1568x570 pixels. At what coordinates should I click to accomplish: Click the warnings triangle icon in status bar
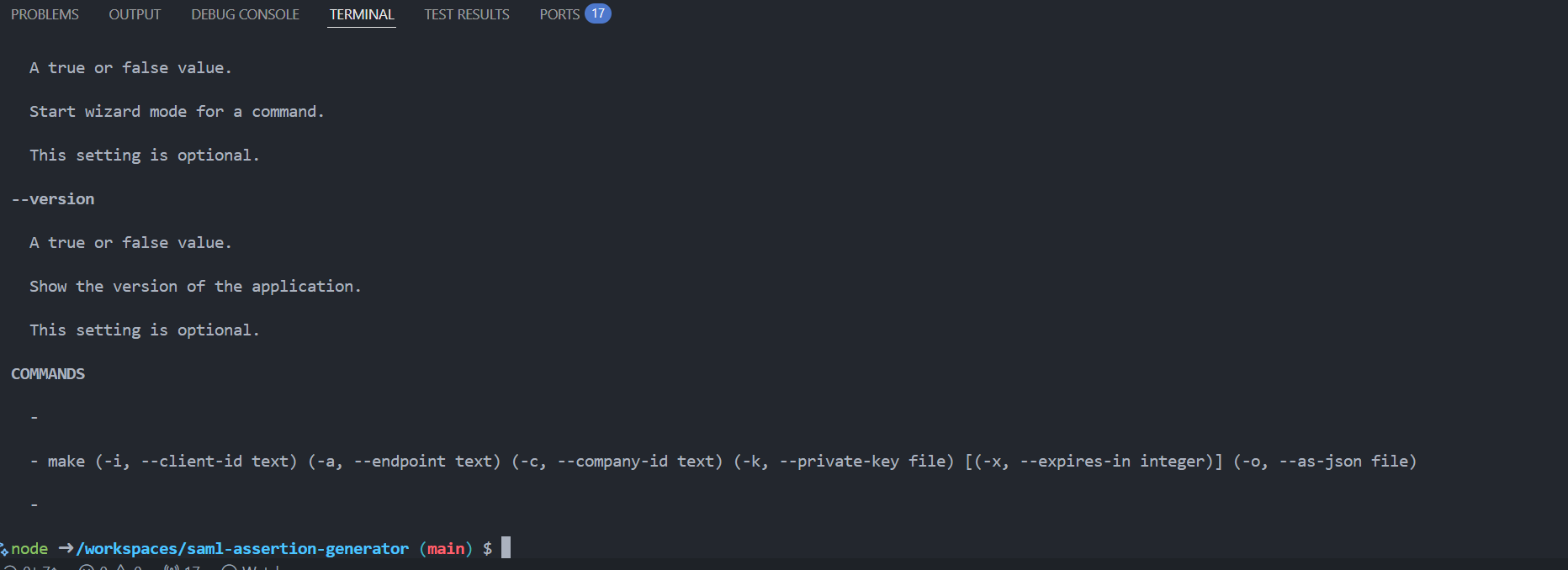[122, 567]
